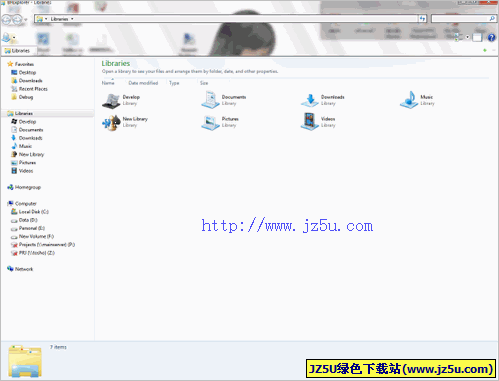The width and height of the screenshot is (499, 381).
Task: Open Personal (E:) drive
Action: [32, 228]
